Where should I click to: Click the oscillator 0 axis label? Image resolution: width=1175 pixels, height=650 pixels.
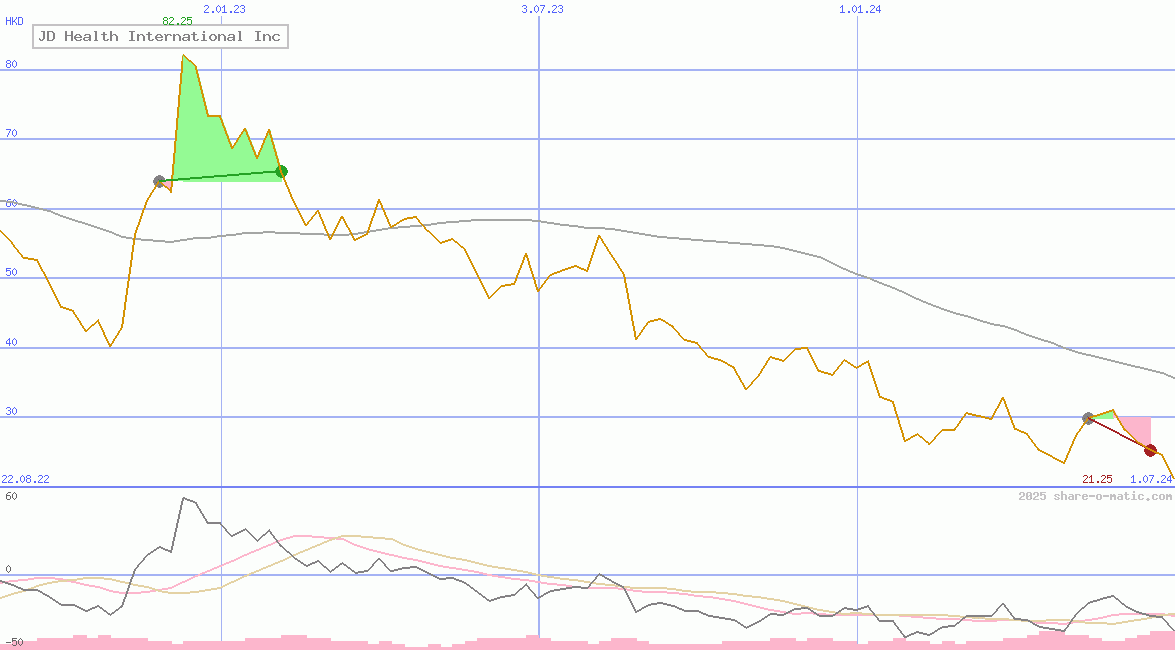click(8, 570)
